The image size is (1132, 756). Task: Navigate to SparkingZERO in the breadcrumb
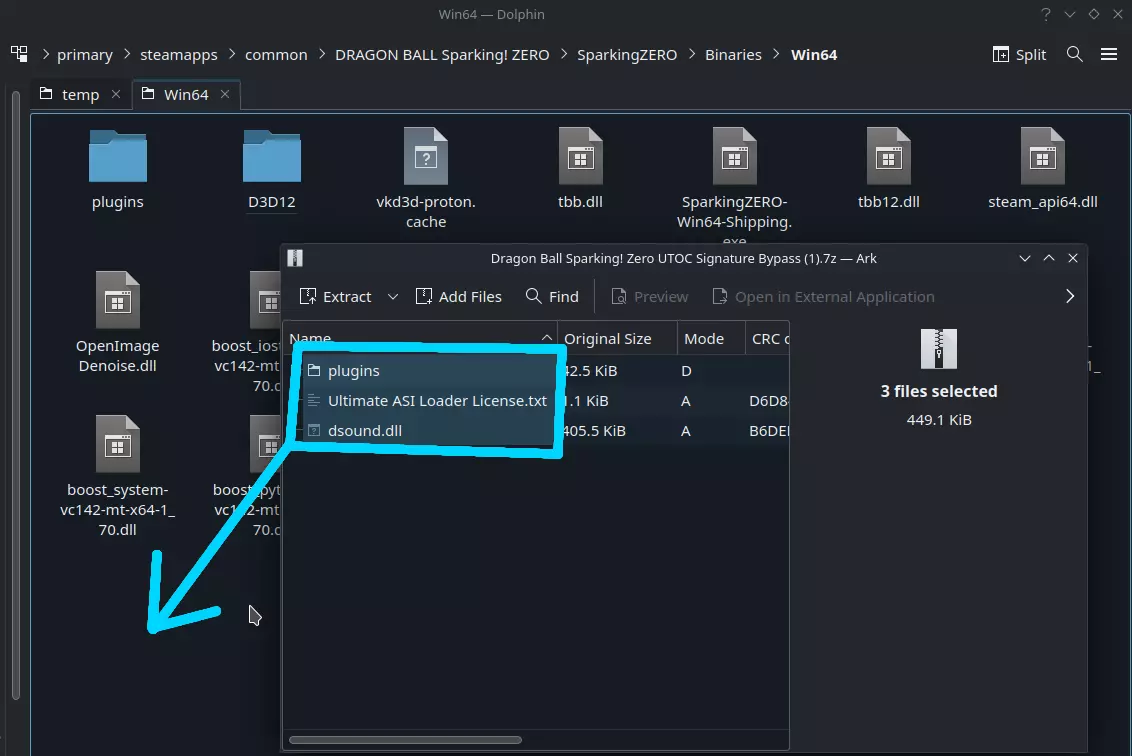(x=627, y=55)
